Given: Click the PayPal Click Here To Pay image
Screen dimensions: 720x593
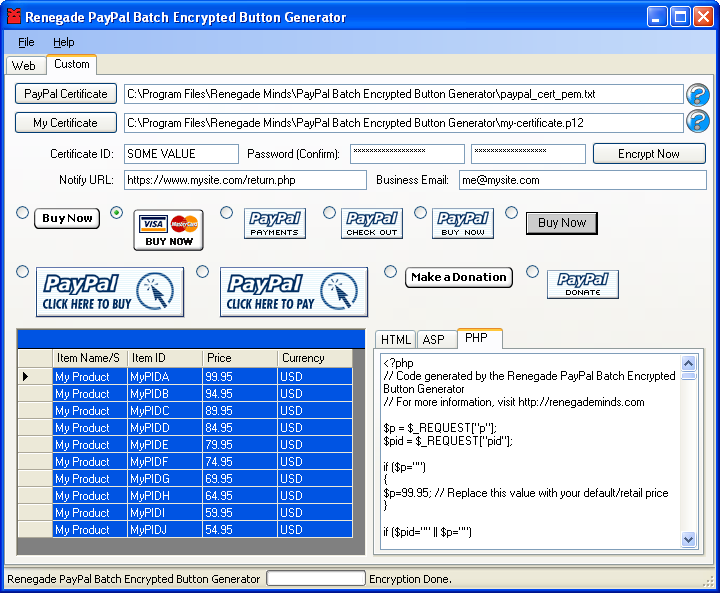Looking at the screenshot, I should click(x=294, y=292).
